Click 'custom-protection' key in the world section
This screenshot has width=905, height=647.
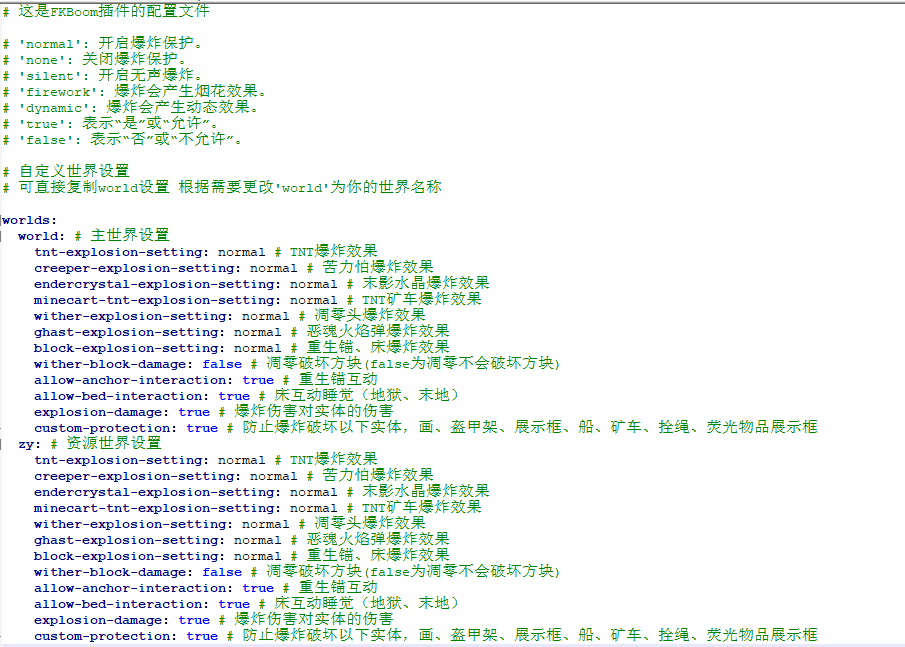(106, 428)
